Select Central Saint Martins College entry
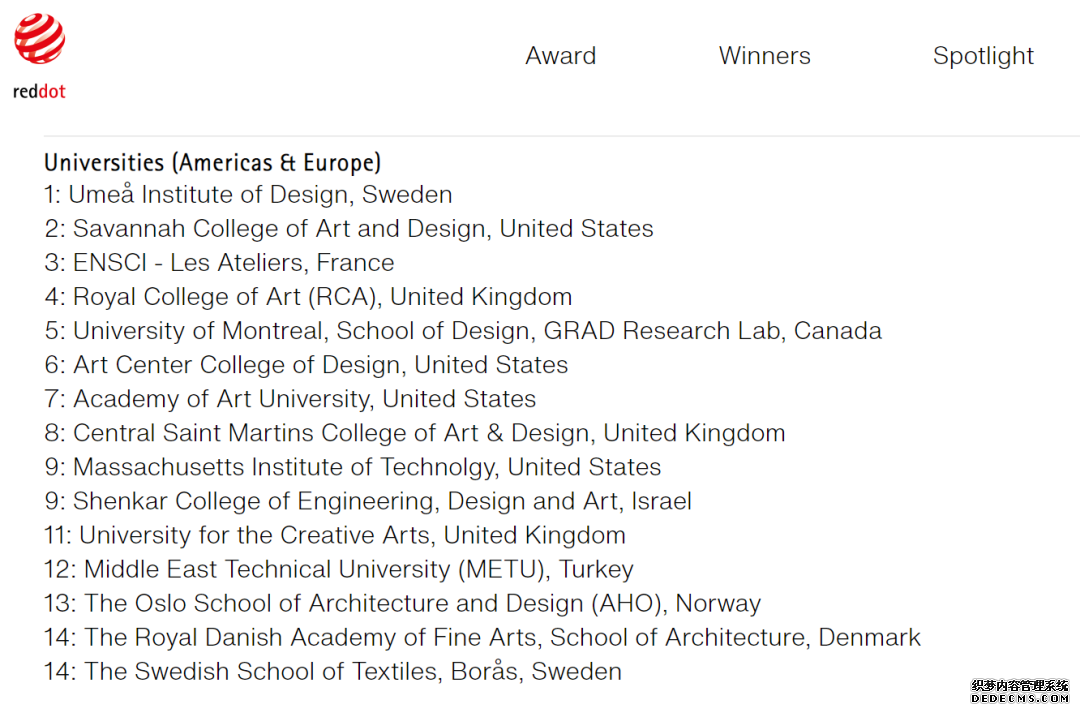 pos(415,433)
